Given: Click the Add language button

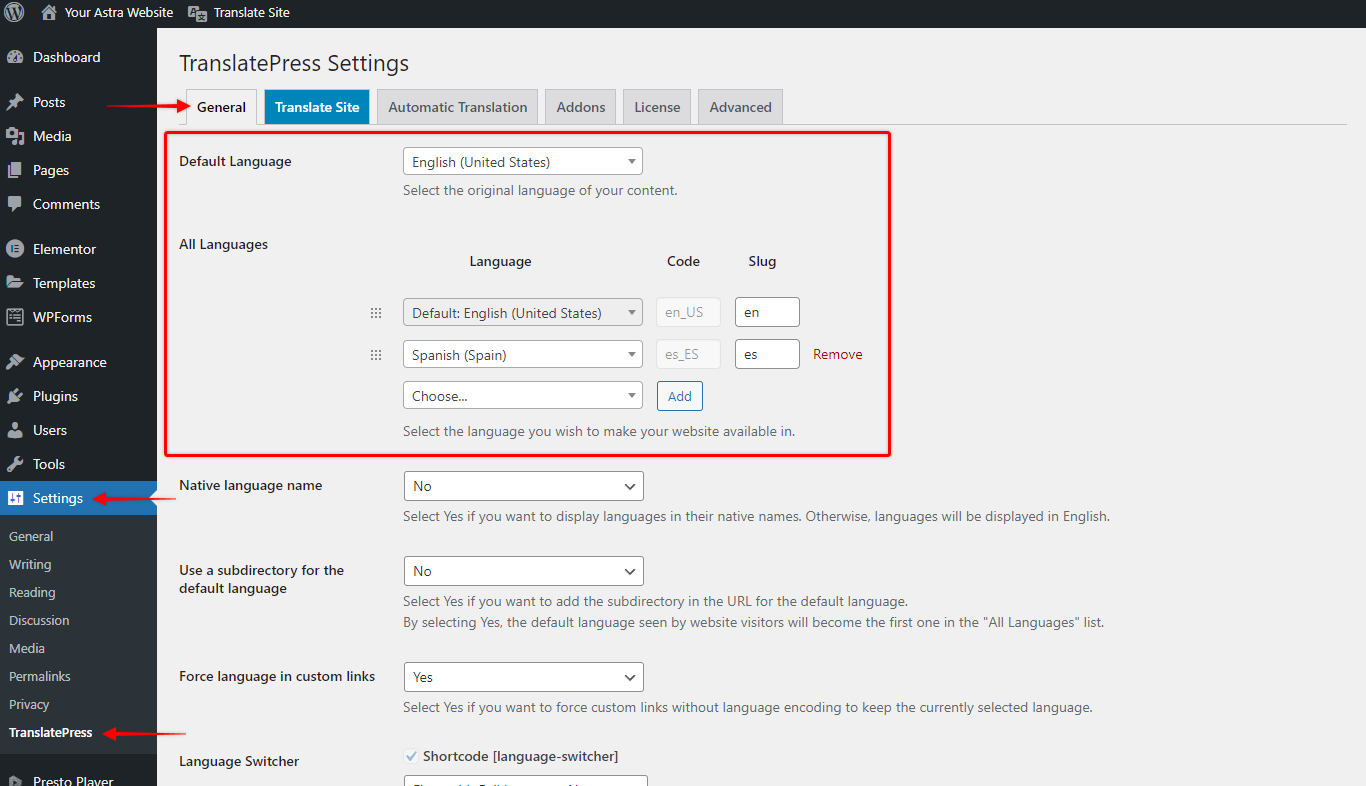Looking at the screenshot, I should click(680, 396).
